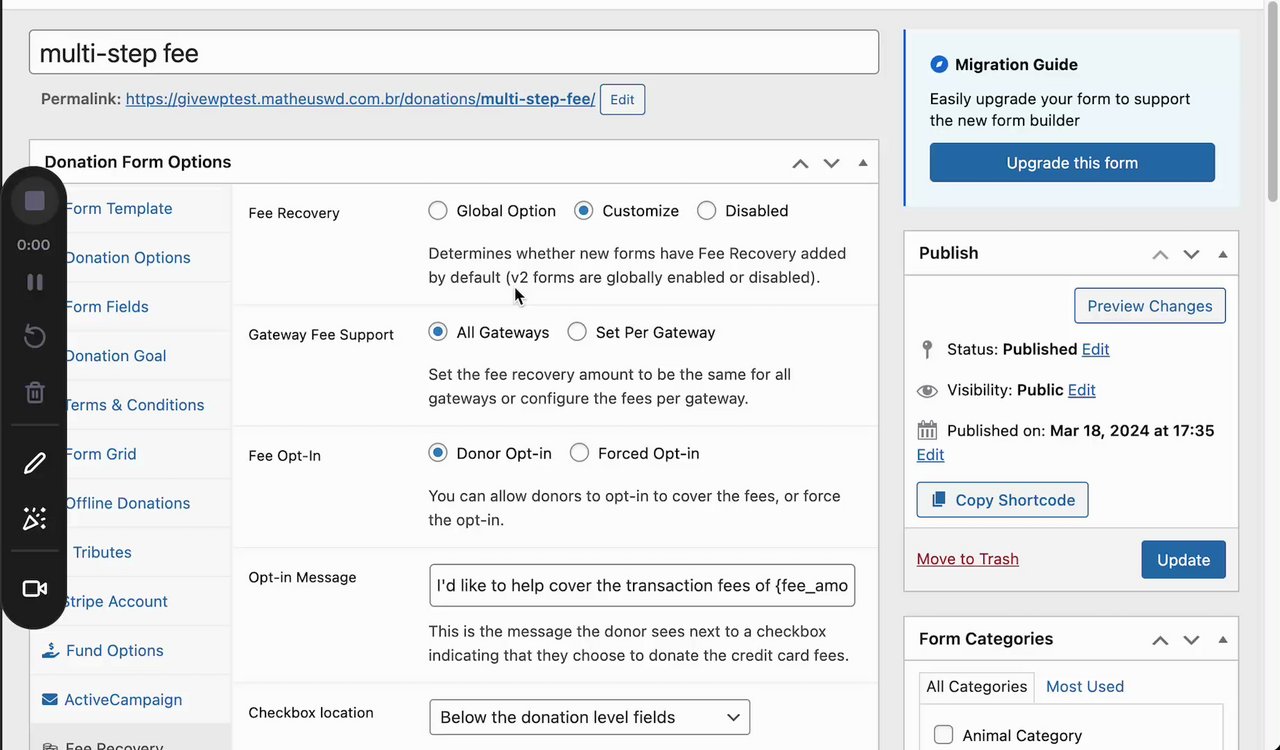Switch to the Most Used tab
The height and width of the screenshot is (750, 1280).
click(1084, 686)
